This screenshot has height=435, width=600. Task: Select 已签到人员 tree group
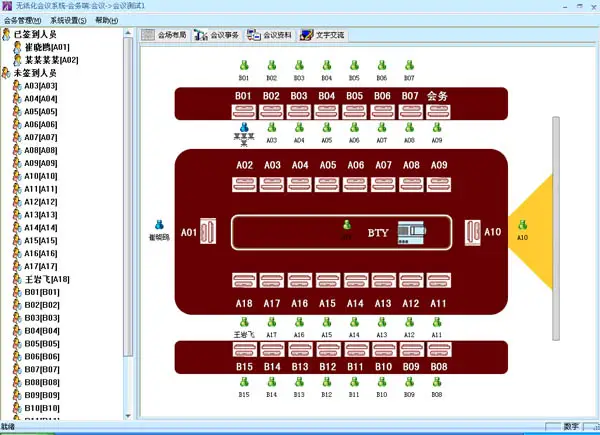click(35, 34)
